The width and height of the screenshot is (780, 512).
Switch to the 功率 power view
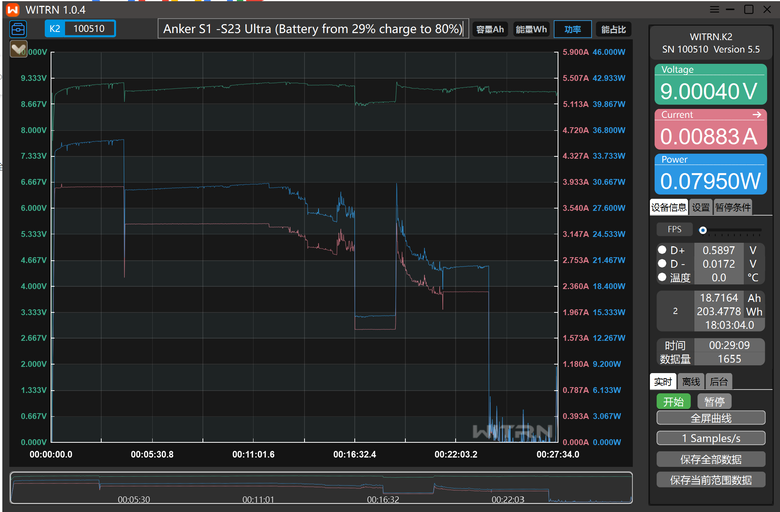(573, 29)
